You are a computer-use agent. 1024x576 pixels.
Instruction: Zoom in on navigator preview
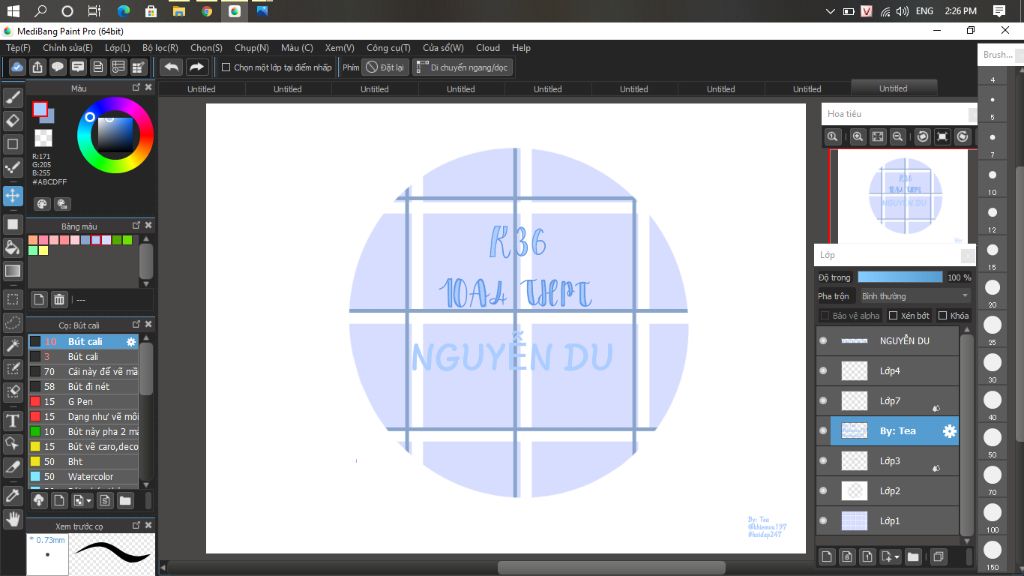[857, 136]
